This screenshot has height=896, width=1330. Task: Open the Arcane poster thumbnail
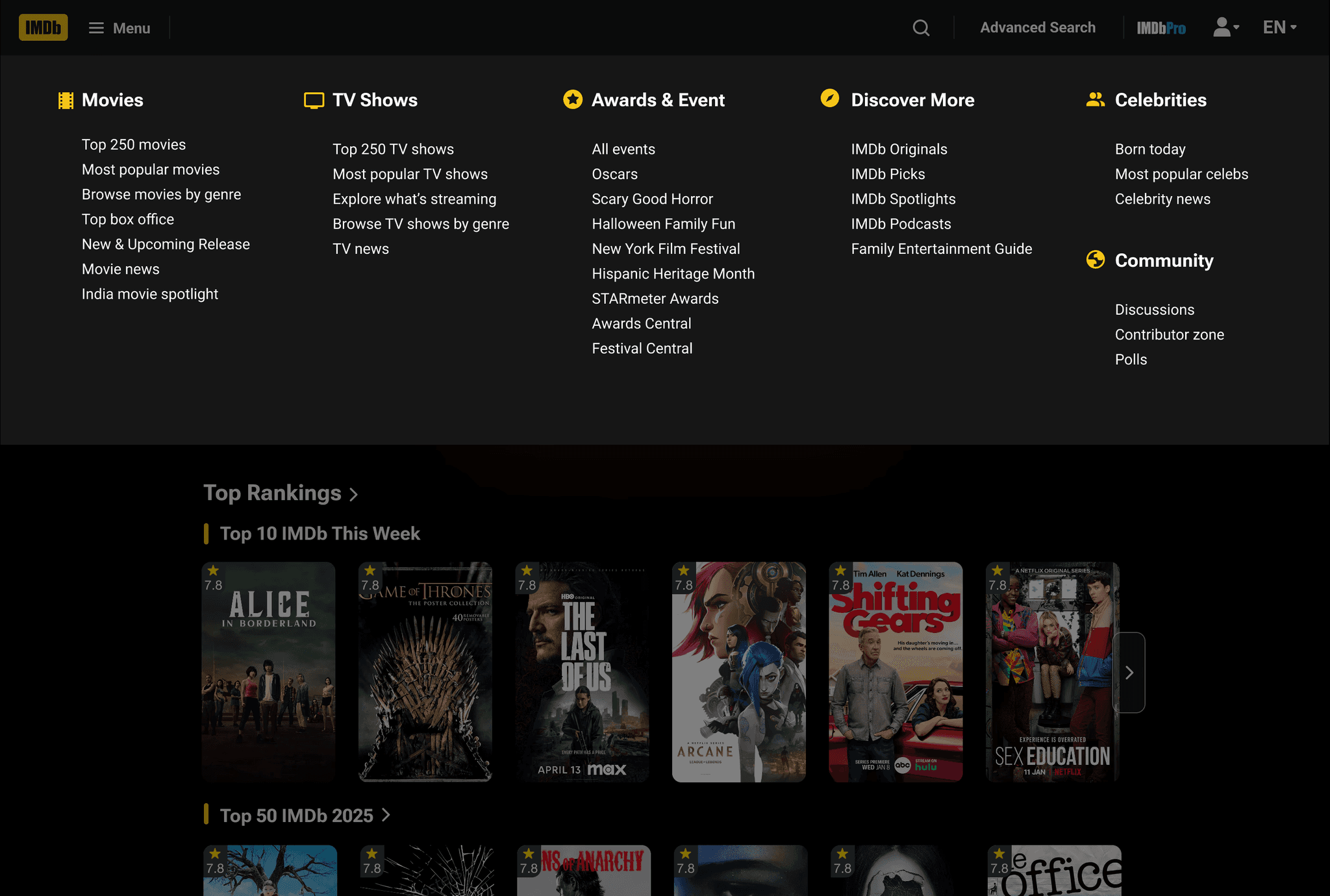(738, 671)
